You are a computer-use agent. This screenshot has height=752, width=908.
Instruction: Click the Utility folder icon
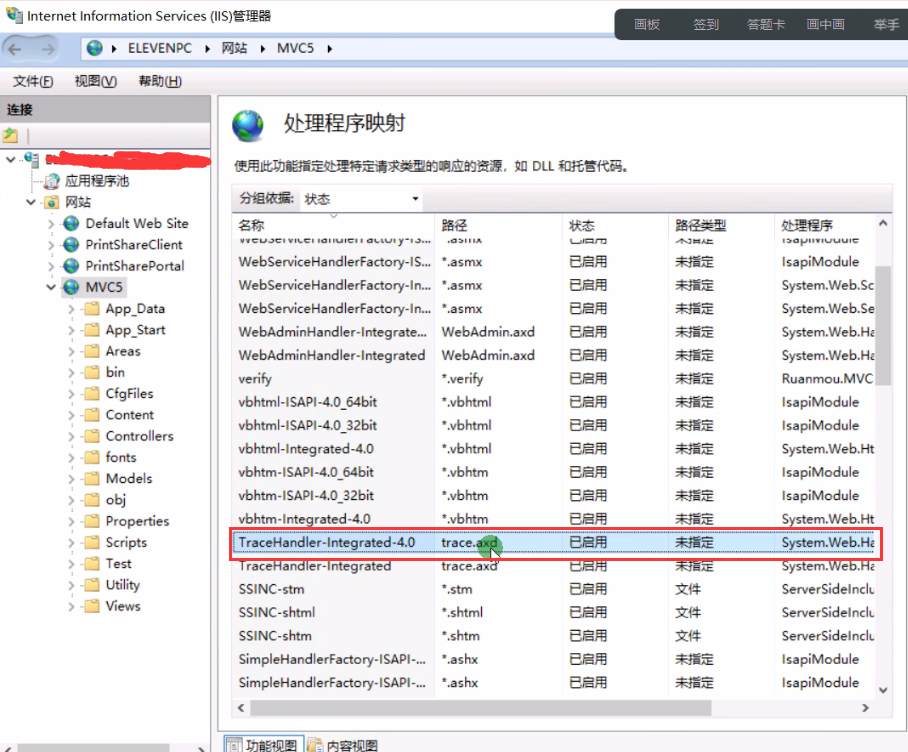click(92, 585)
